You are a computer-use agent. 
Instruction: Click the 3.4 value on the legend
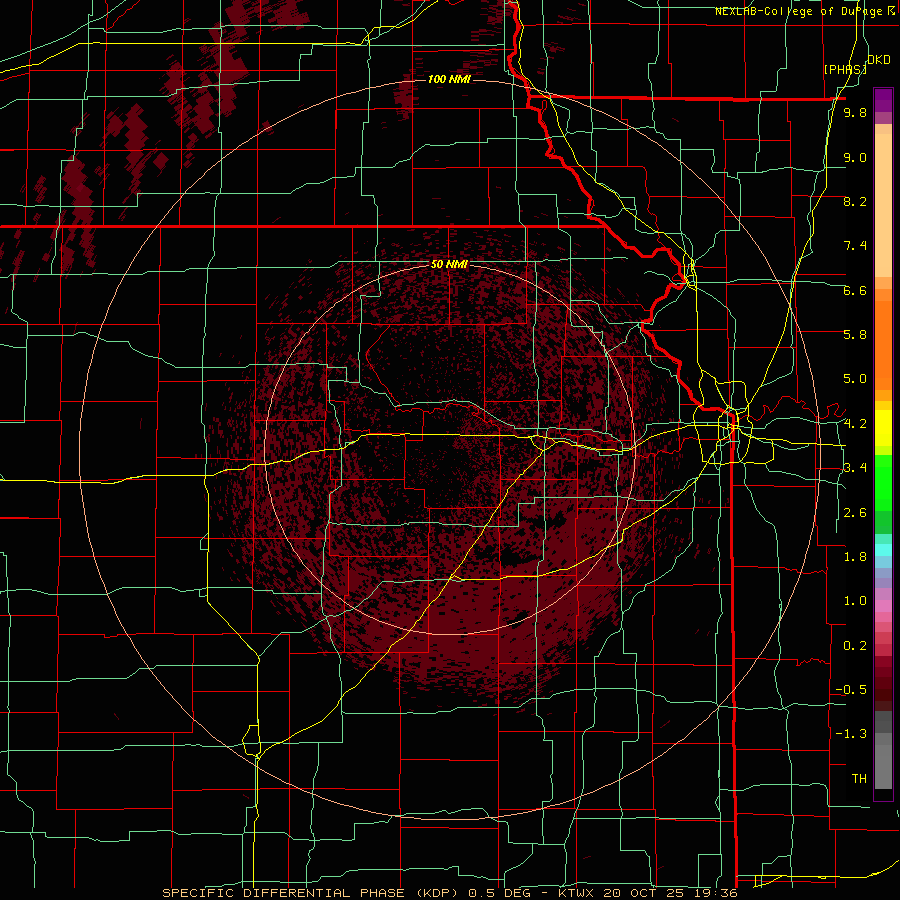pos(855,468)
